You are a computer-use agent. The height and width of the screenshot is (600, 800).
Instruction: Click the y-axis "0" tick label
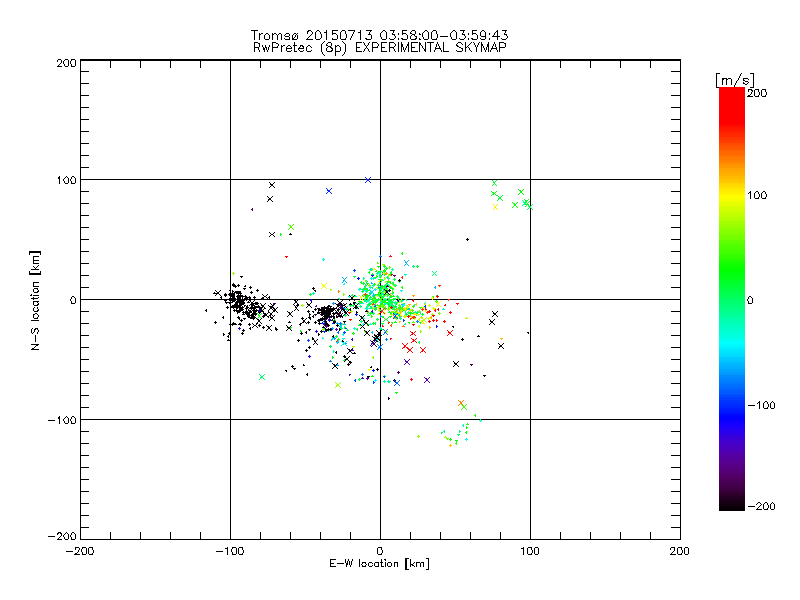(x=73, y=300)
